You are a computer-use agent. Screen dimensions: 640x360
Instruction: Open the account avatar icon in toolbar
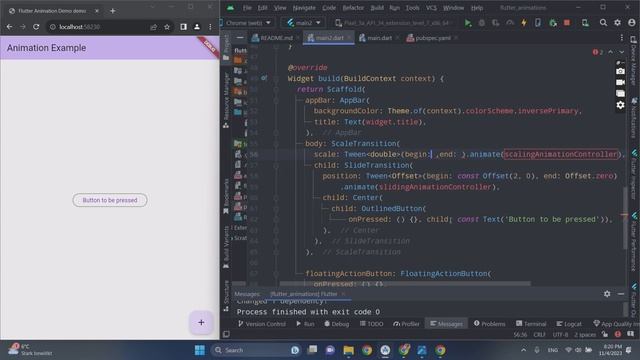click(631, 23)
